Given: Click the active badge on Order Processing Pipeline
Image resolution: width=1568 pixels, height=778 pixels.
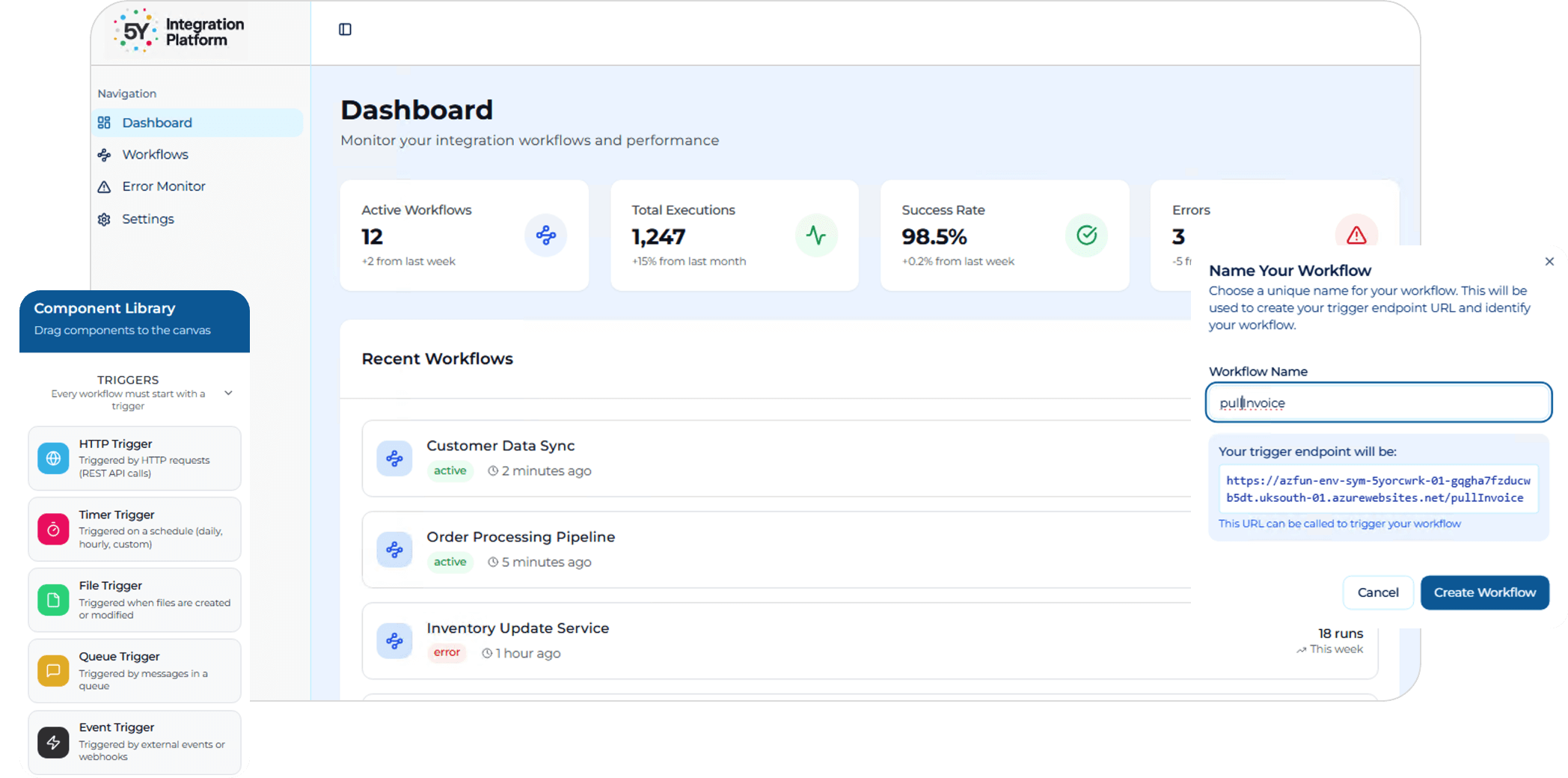Looking at the screenshot, I should 450,562.
